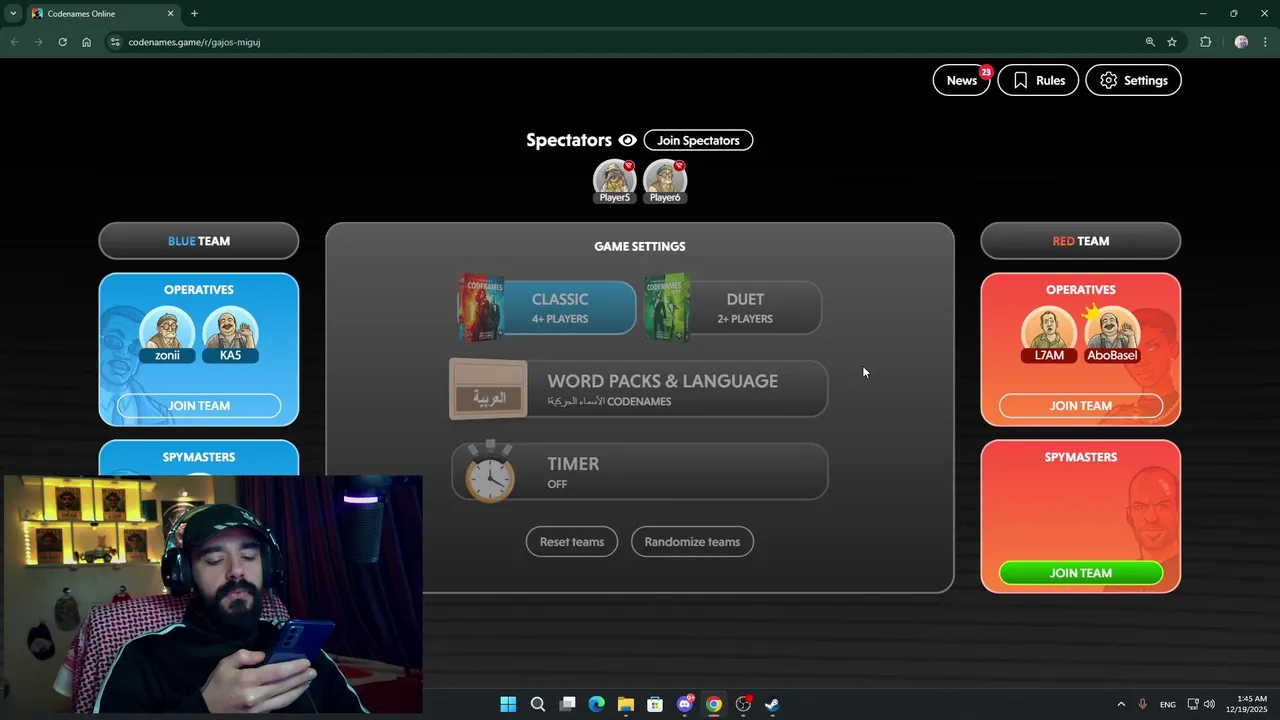Click the Chrome taskbar icon
The image size is (1280, 720).
pyautogui.click(x=714, y=704)
